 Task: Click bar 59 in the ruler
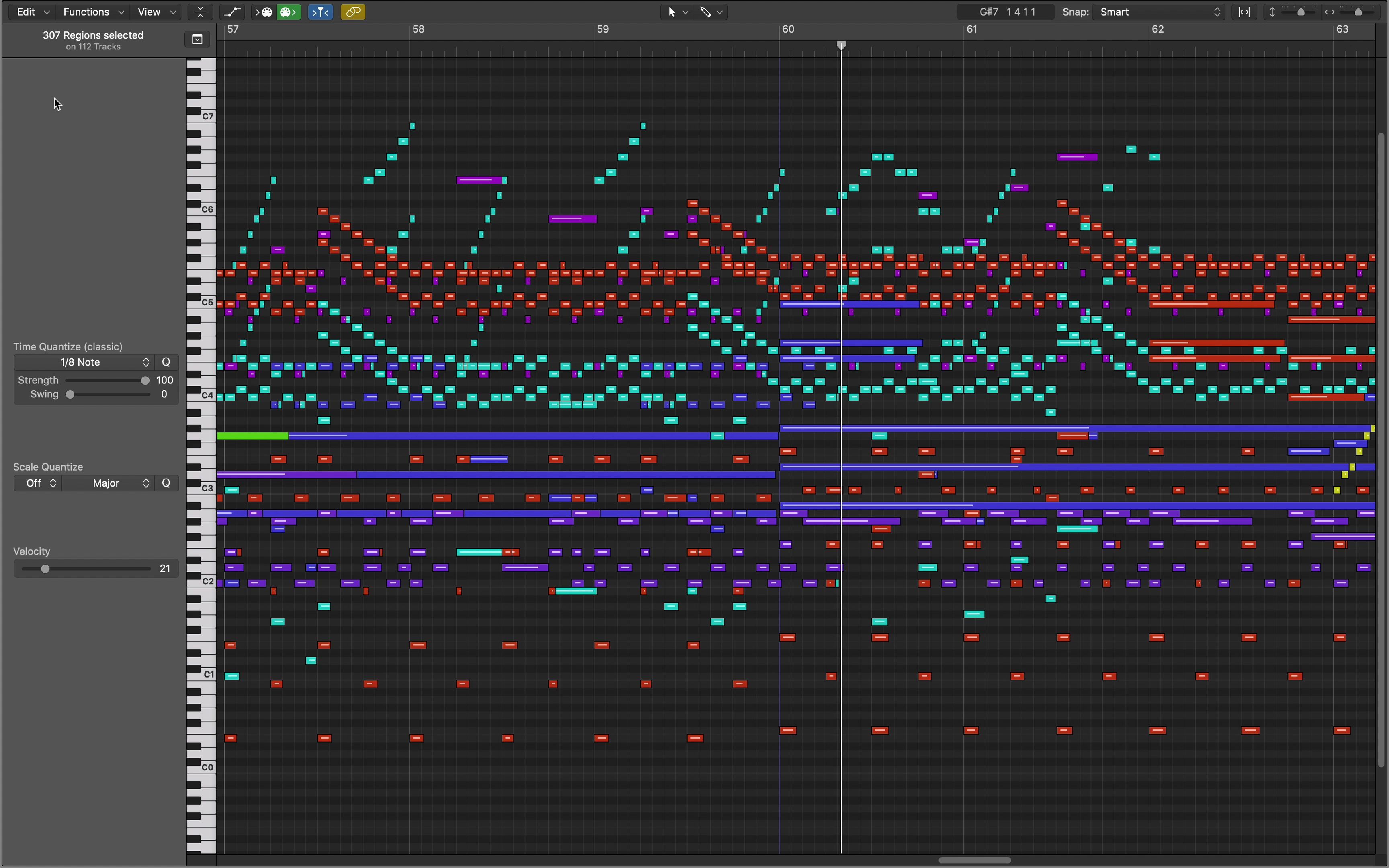pyautogui.click(x=603, y=29)
